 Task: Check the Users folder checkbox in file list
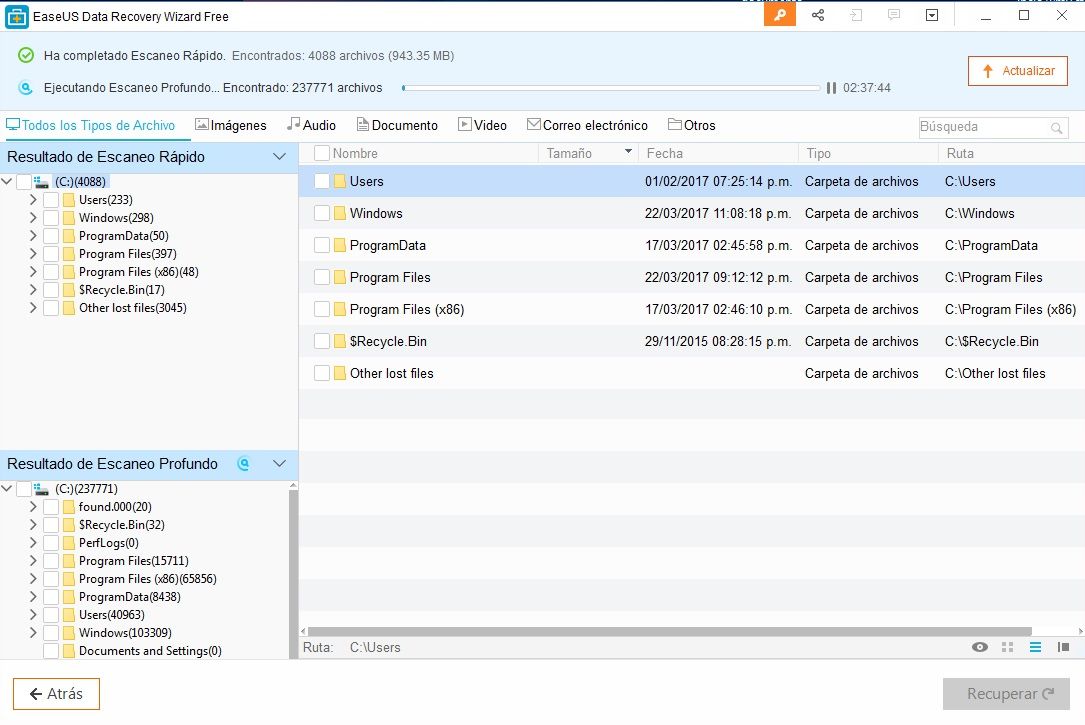(x=322, y=181)
